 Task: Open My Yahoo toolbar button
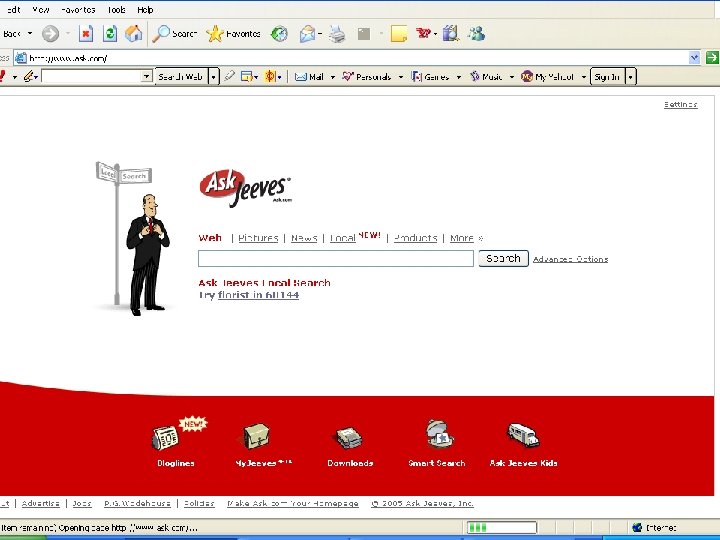pyautogui.click(x=547, y=77)
